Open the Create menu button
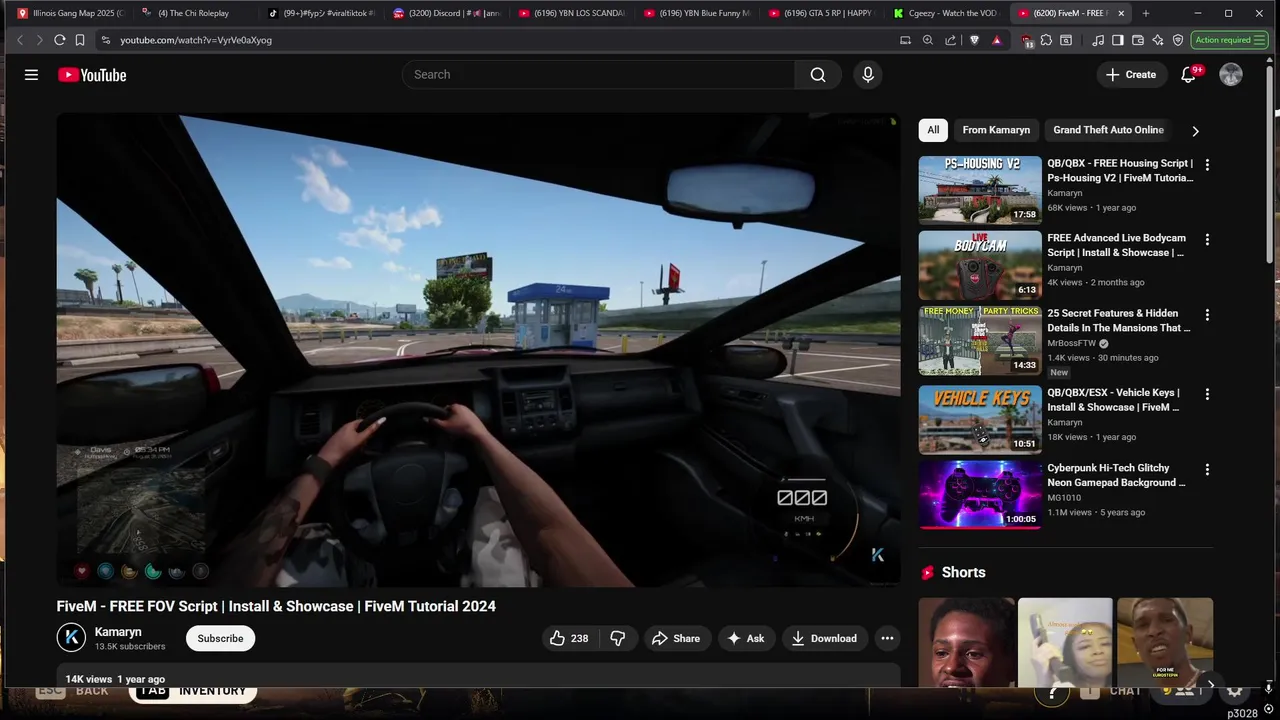 coord(1131,75)
